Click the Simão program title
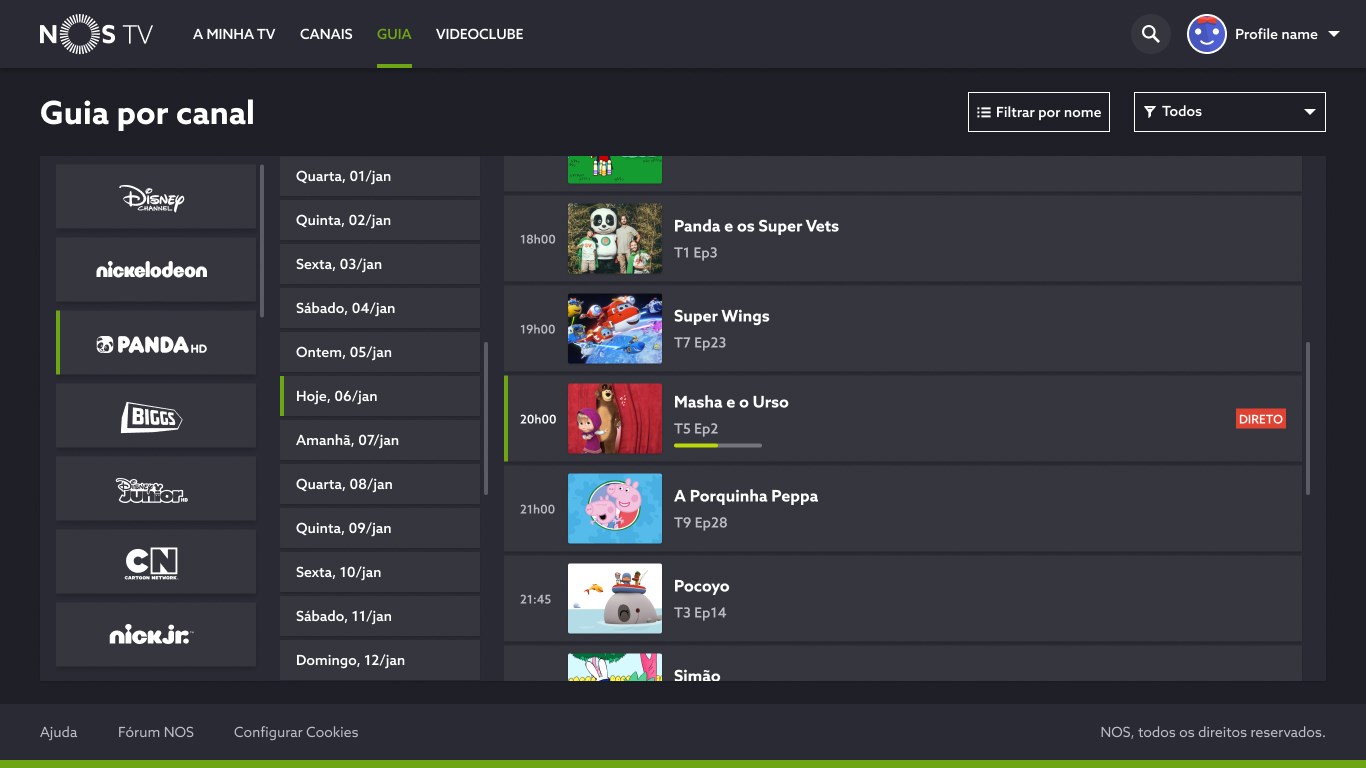1366x768 pixels. pyautogui.click(x=697, y=675)
